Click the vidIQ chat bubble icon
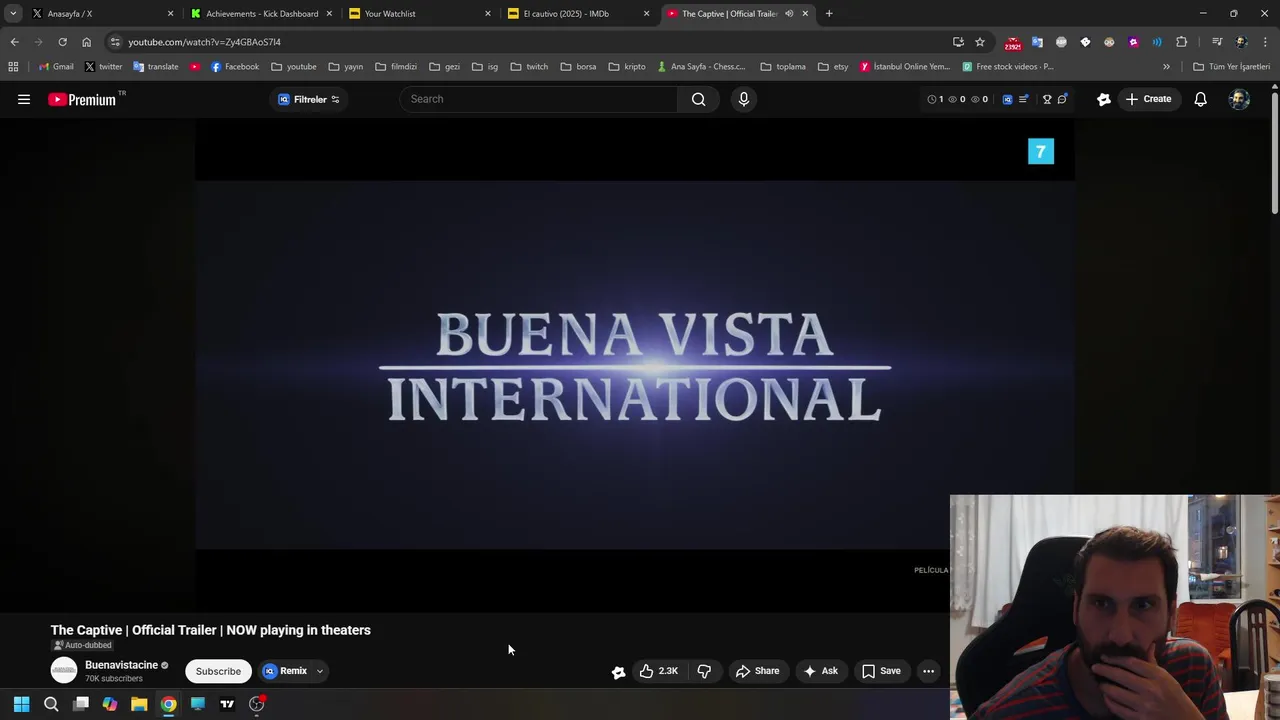The image size is (1280, 720). pos(1062,99)
